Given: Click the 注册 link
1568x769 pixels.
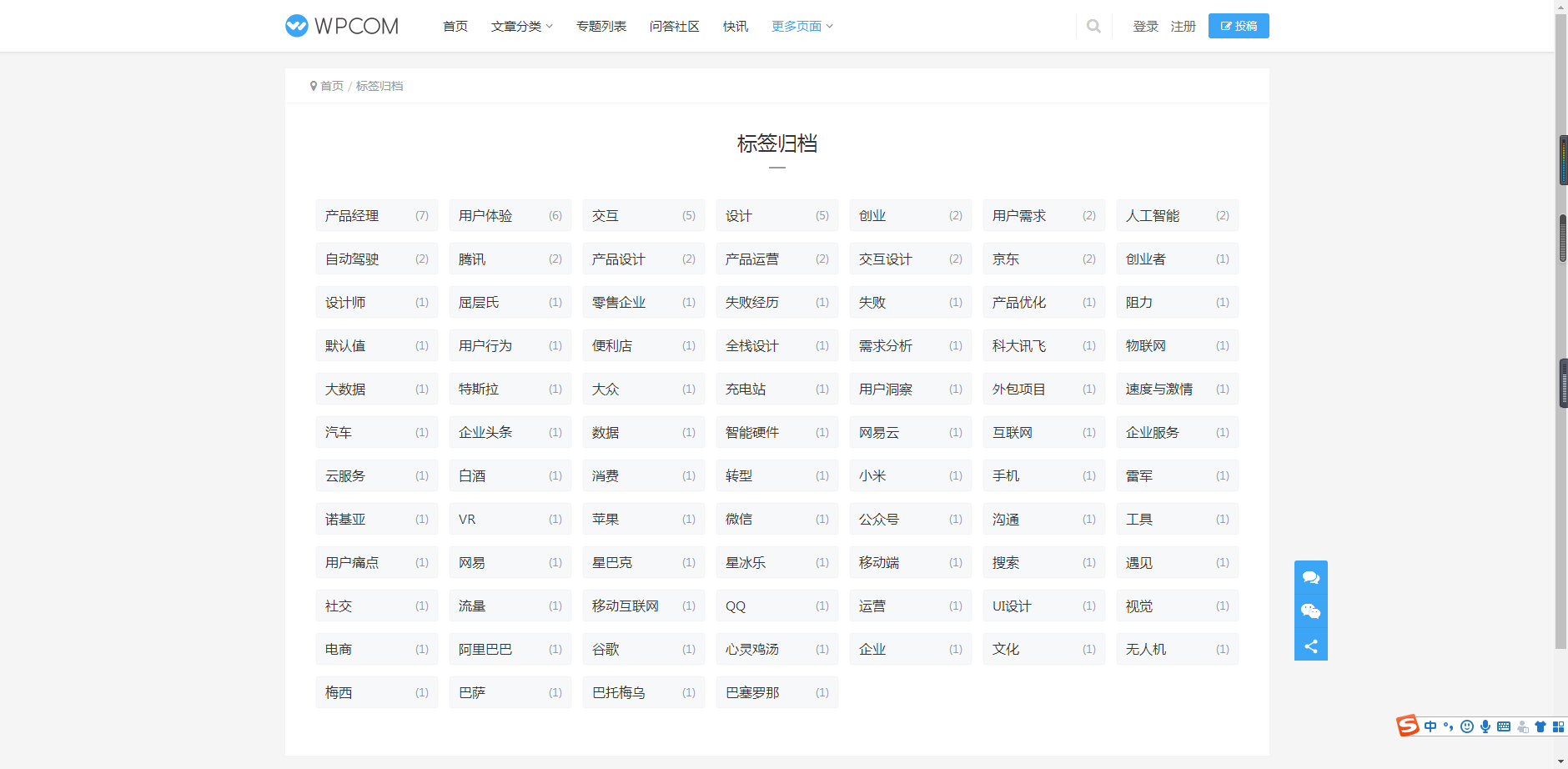Looking at the screenshot, I should pyautogui.click(x=1184, y=27).
